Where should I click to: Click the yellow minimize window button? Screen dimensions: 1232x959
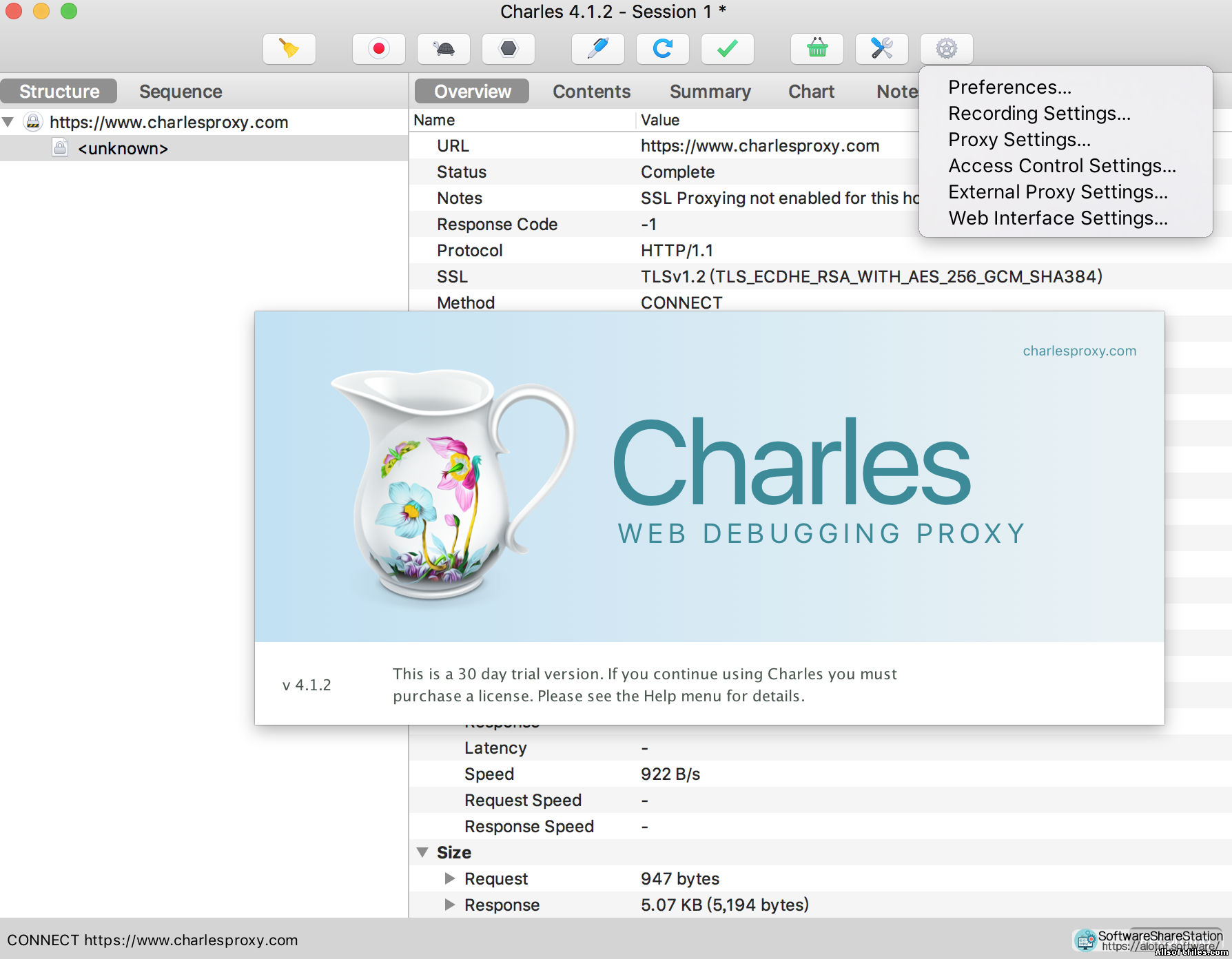41,11
